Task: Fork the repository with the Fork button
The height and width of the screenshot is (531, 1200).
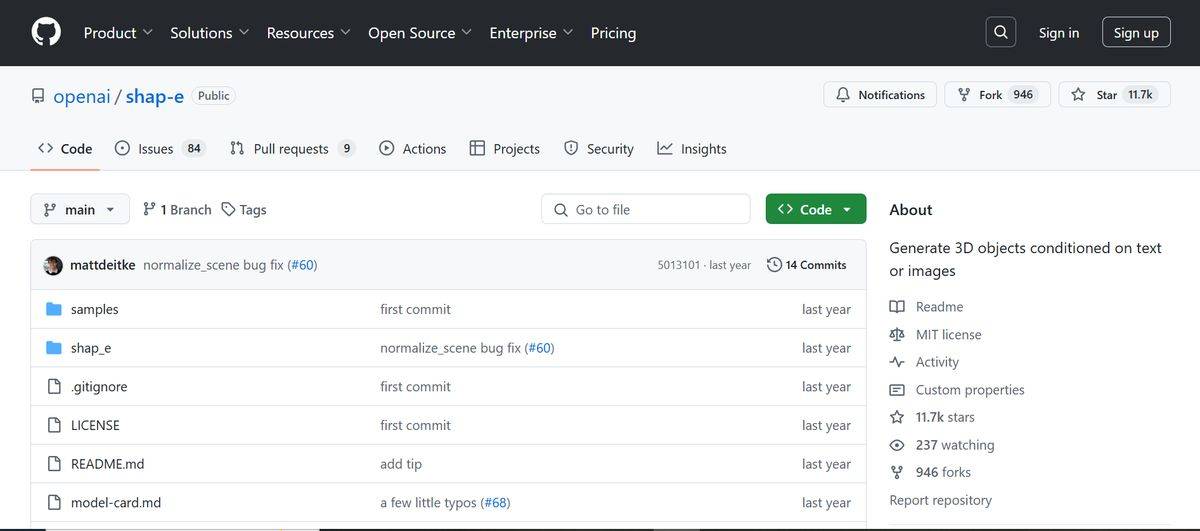Action: [x=997, y=95]
